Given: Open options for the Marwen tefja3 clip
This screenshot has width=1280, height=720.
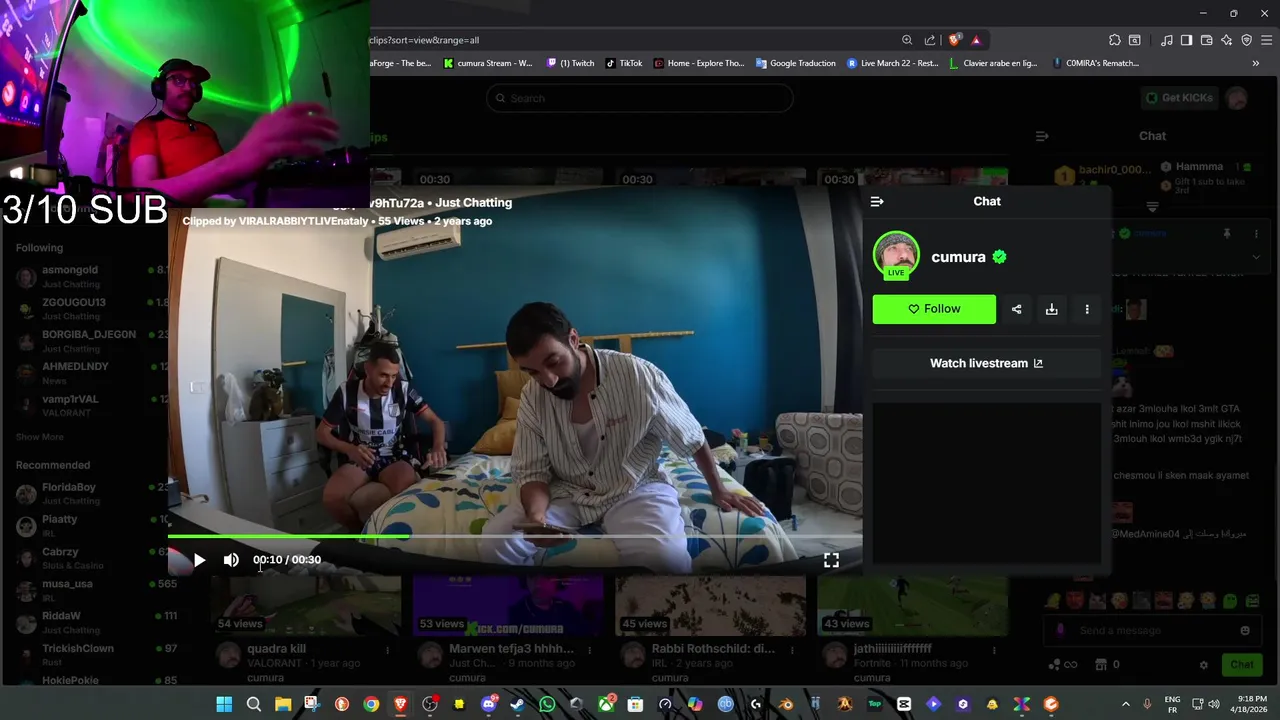Looking at the screenshot, I should tap(590, 650).
